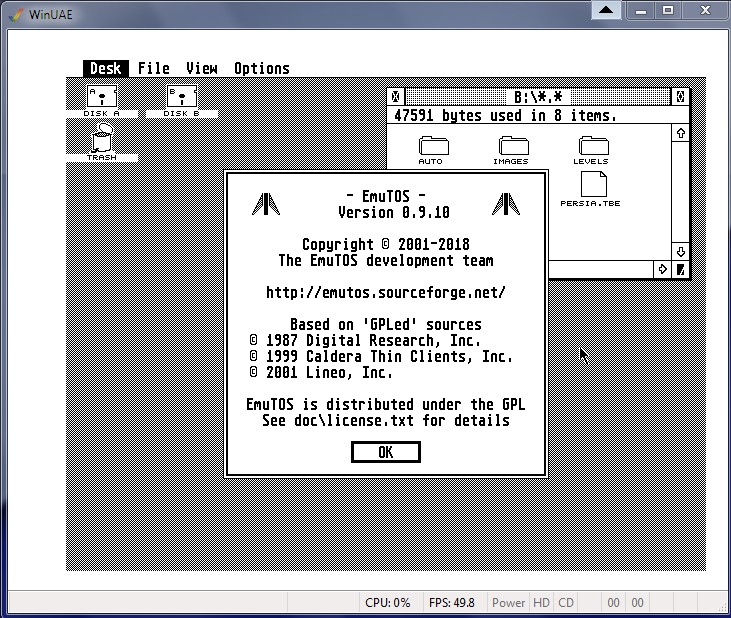731x618 pixels.
Task: Select the PERSIA.TBE file icon
Action: [x=591, y=187]
